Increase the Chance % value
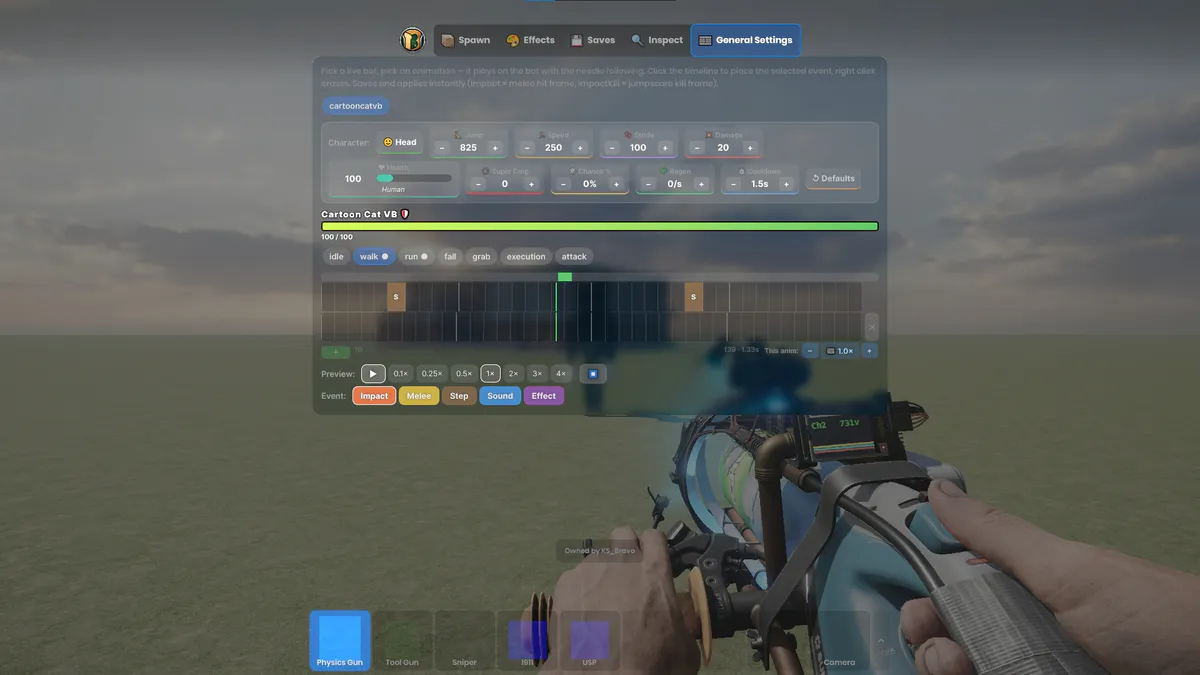 click(617, 184)
